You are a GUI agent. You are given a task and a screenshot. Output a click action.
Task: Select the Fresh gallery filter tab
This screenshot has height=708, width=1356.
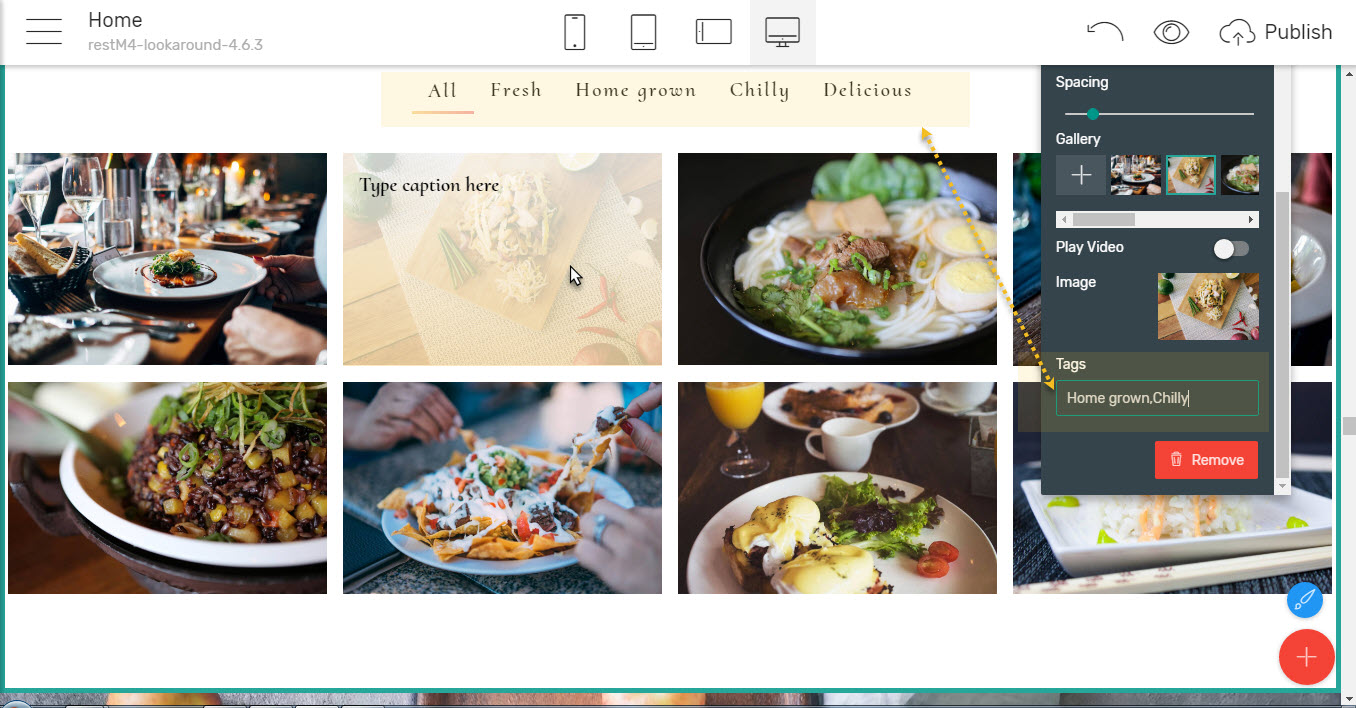coord(516,90)
